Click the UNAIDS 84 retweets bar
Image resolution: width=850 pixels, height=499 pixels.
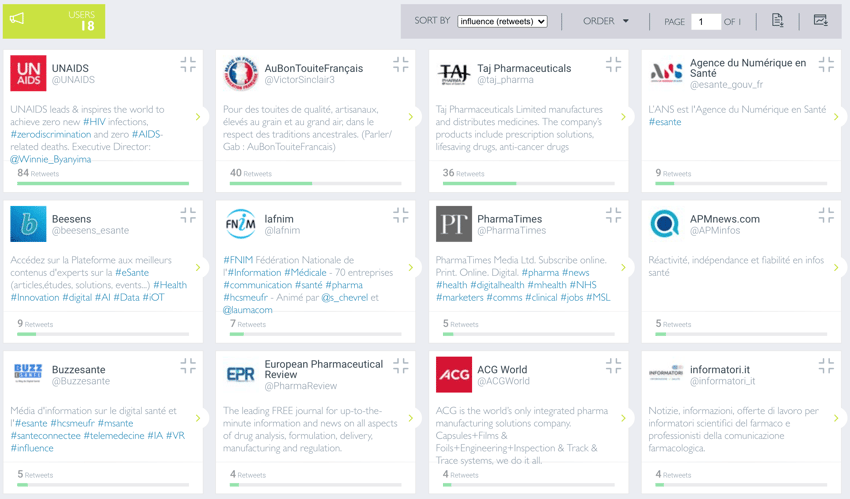pyautogui.click(x=103, y=184)
